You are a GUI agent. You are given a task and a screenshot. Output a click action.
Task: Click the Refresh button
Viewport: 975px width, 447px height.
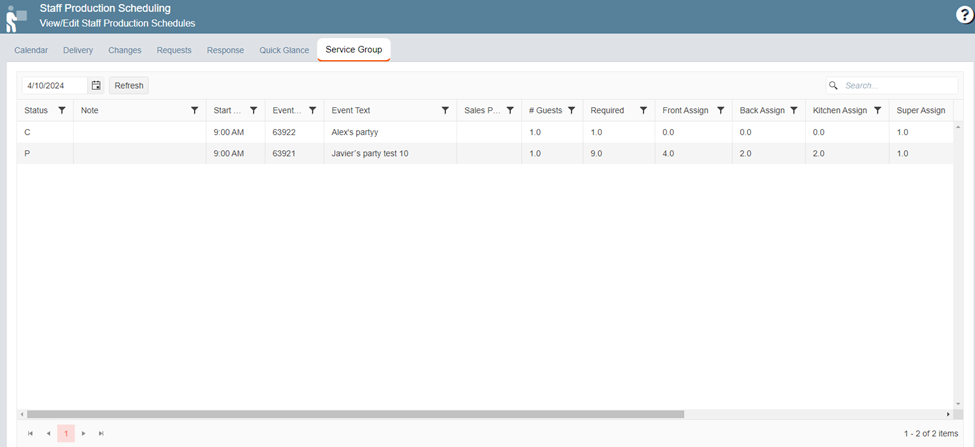[129, 85]
